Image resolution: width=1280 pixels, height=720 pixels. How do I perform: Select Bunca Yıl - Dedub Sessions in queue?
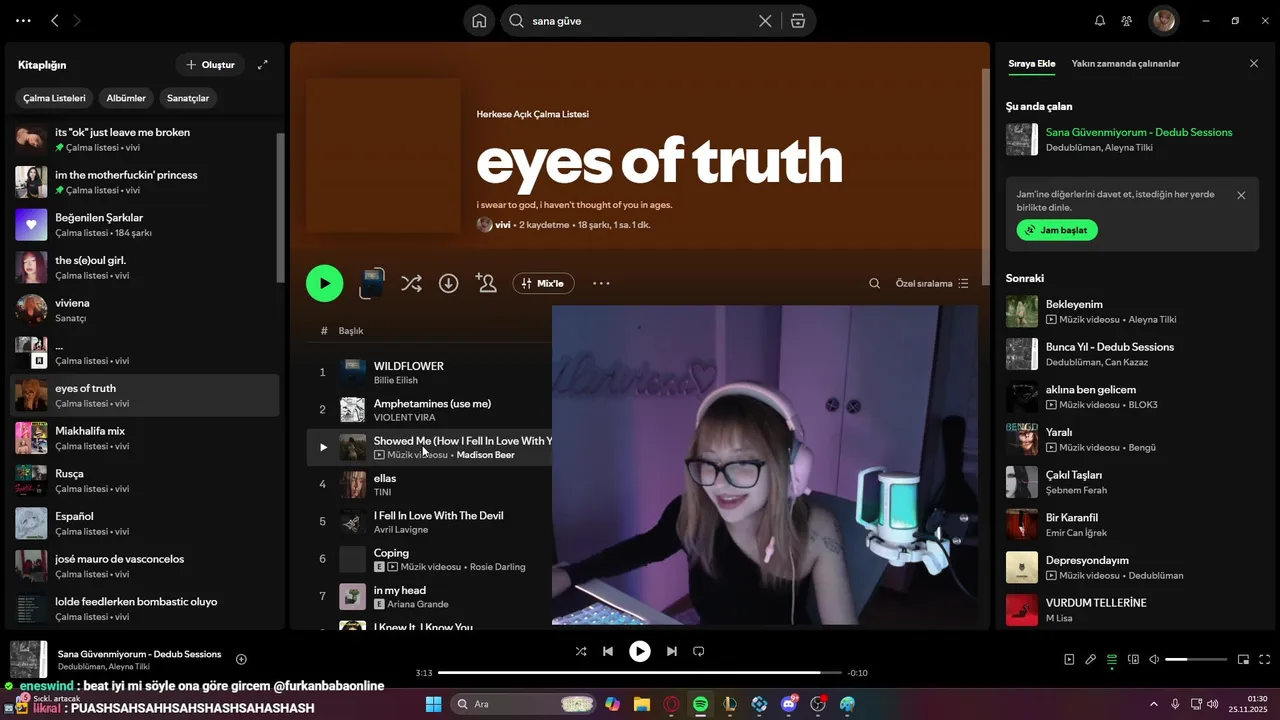1134,354
